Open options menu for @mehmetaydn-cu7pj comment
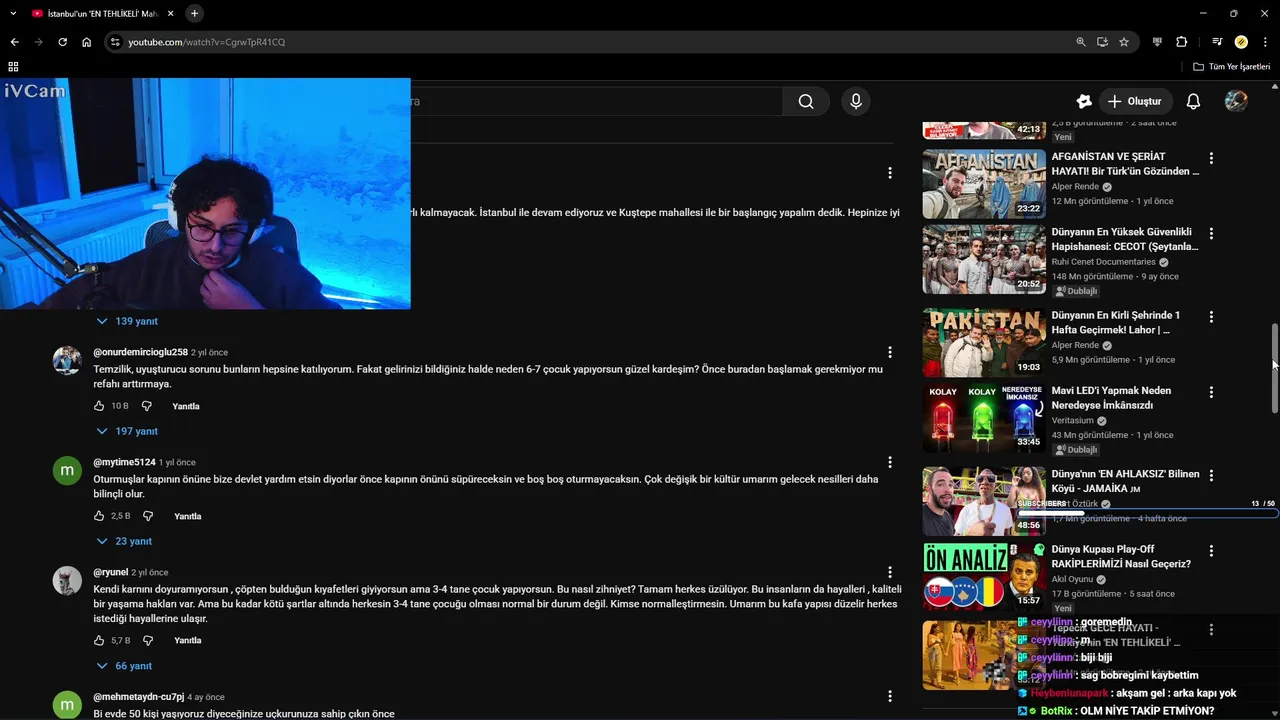 coord(889,696)
